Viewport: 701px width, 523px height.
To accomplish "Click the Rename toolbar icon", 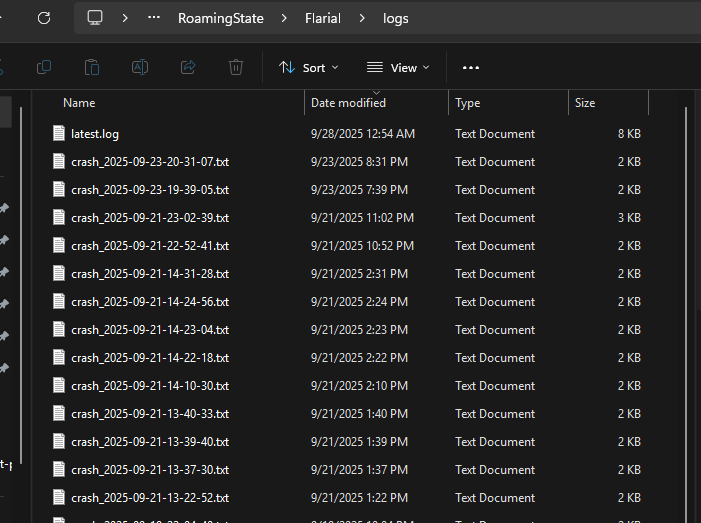I will (140, 67).
